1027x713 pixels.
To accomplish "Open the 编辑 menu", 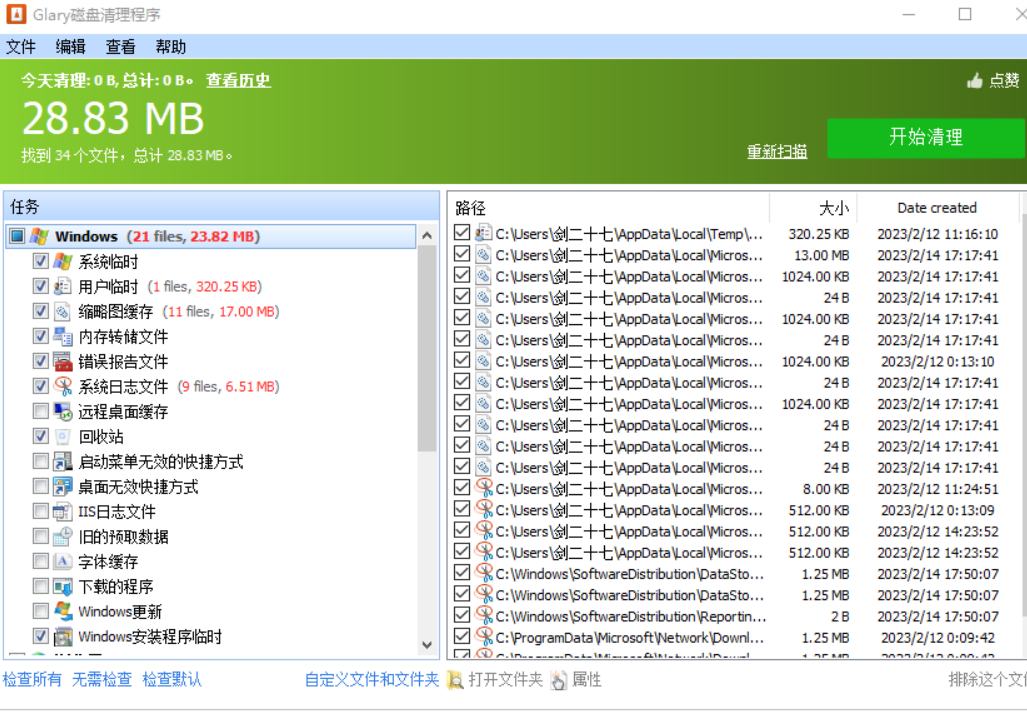I will click(x=70, y=46).
